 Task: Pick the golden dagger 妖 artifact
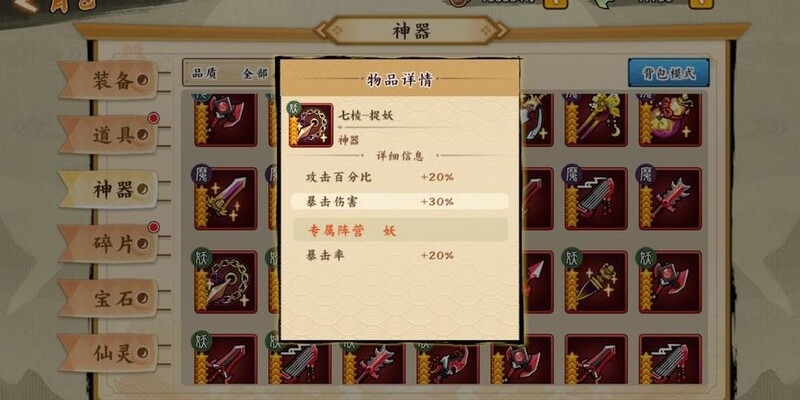(595, 281)
